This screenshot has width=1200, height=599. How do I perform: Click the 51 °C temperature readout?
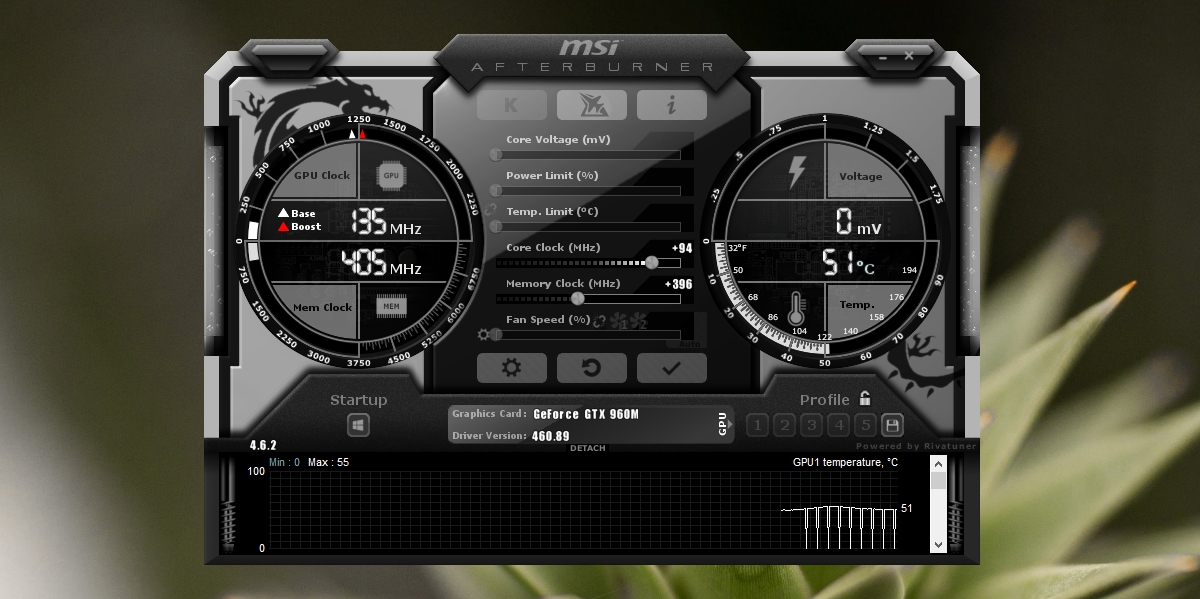point(848,264)
